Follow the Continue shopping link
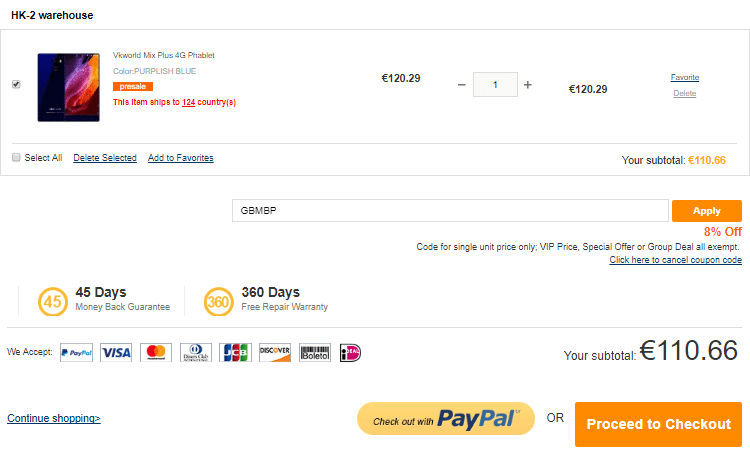The image size is (750, 453). click(54, 418)
